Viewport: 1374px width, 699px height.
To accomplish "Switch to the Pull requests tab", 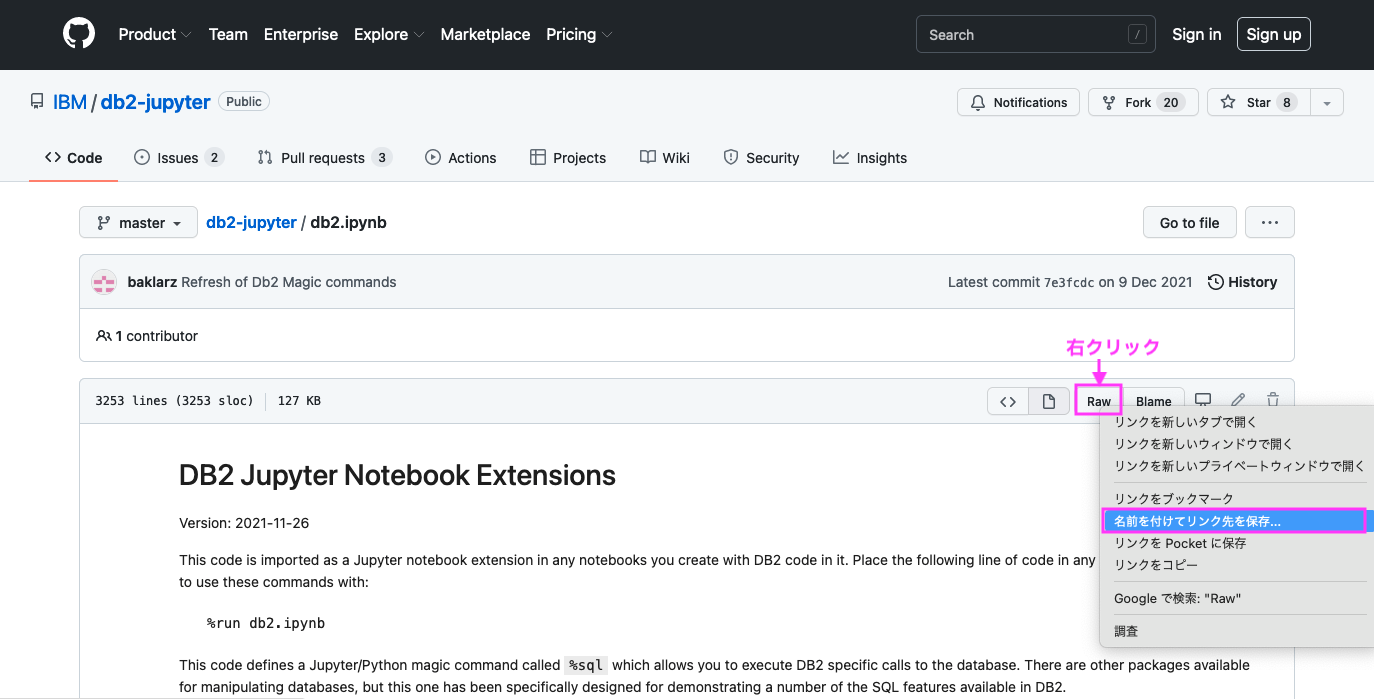I will (324, 158).
